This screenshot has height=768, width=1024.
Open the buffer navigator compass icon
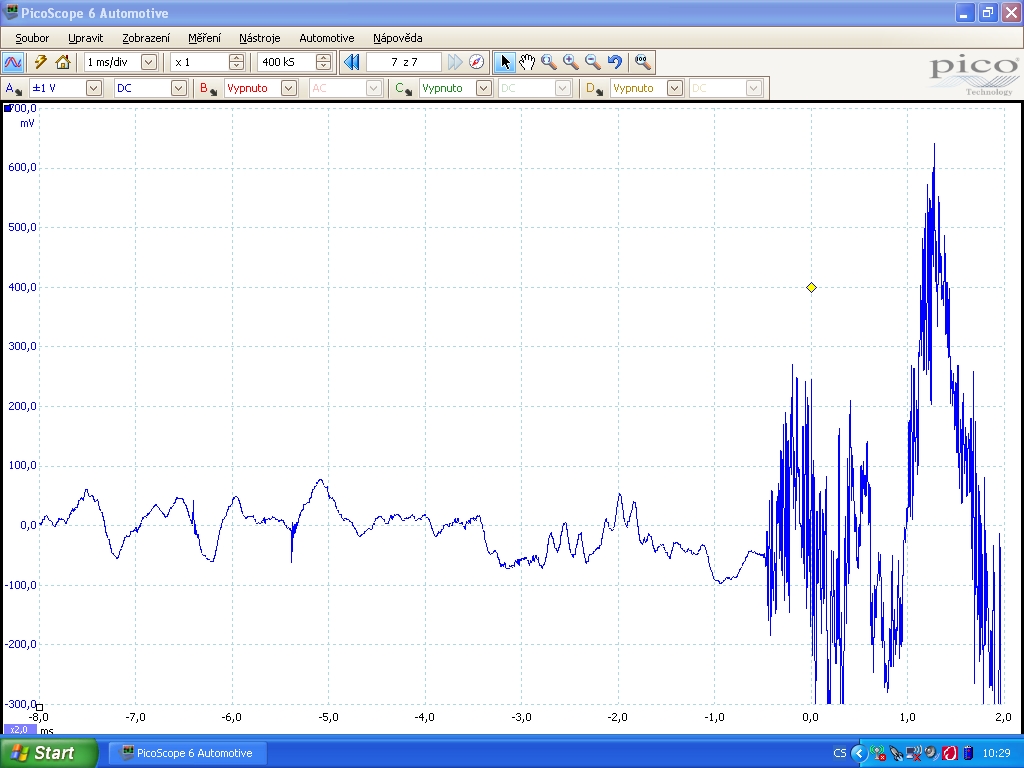(477, 62)
